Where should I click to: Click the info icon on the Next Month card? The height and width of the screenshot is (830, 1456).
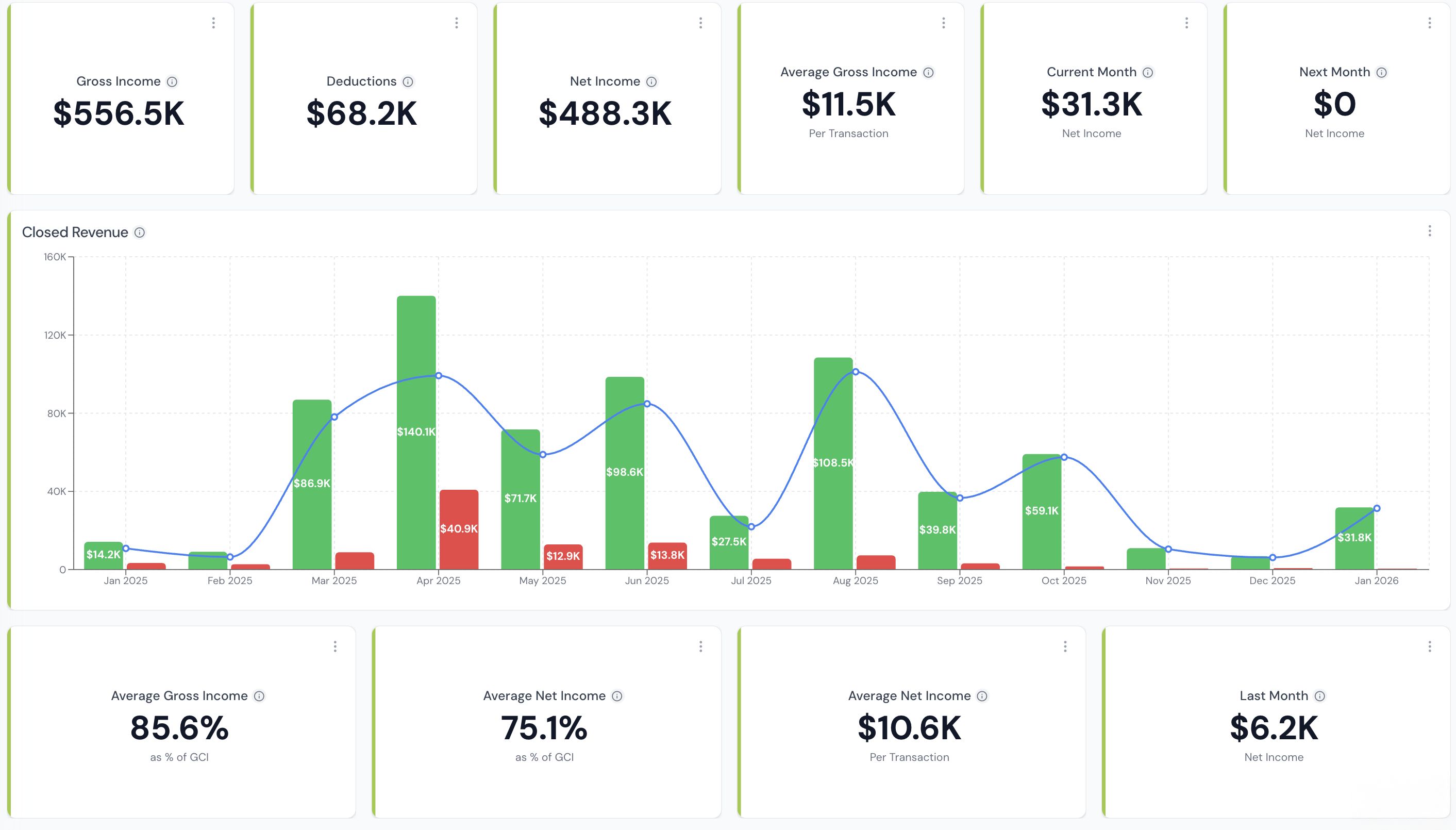click(x=1381, y=72)
